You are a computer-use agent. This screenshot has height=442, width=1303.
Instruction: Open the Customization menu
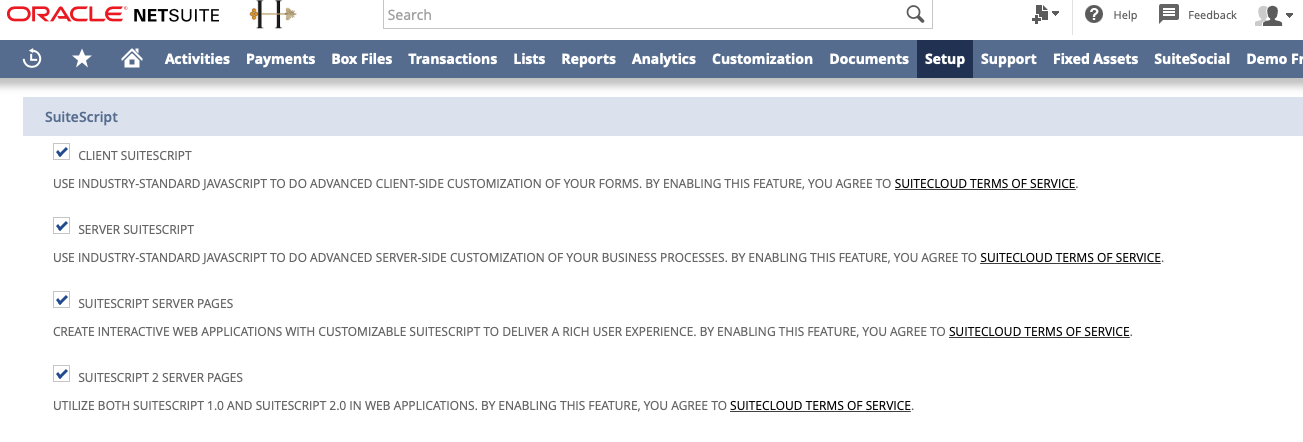pos(762,59)
